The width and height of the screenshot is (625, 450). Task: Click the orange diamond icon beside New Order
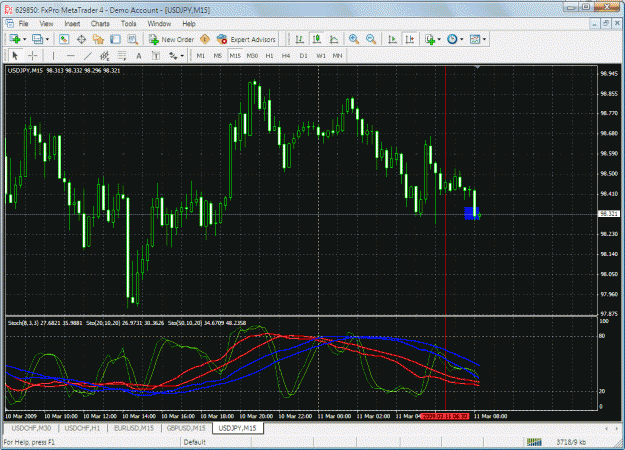[205, 39]
